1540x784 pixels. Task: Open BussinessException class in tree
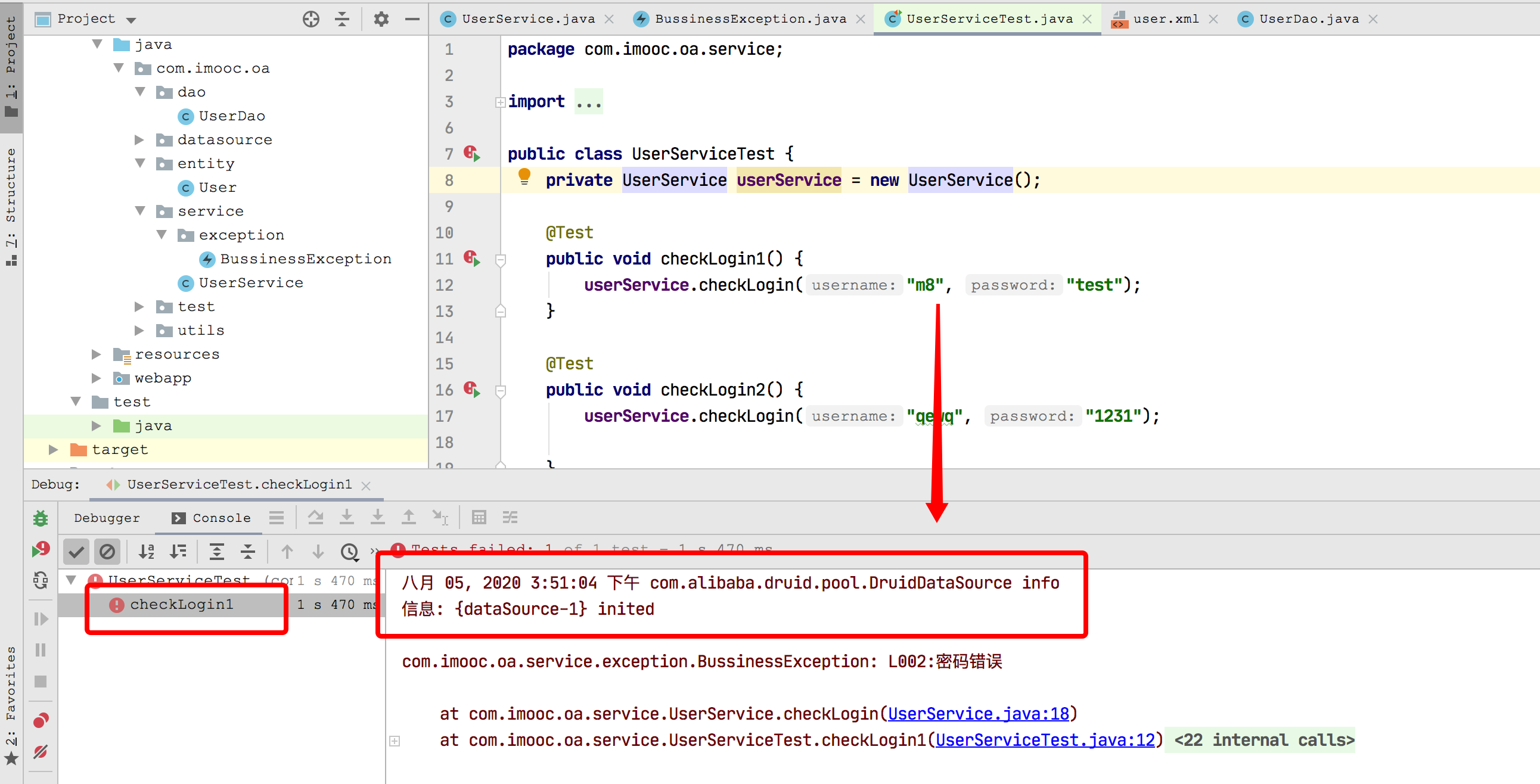(x=306, y=259)
